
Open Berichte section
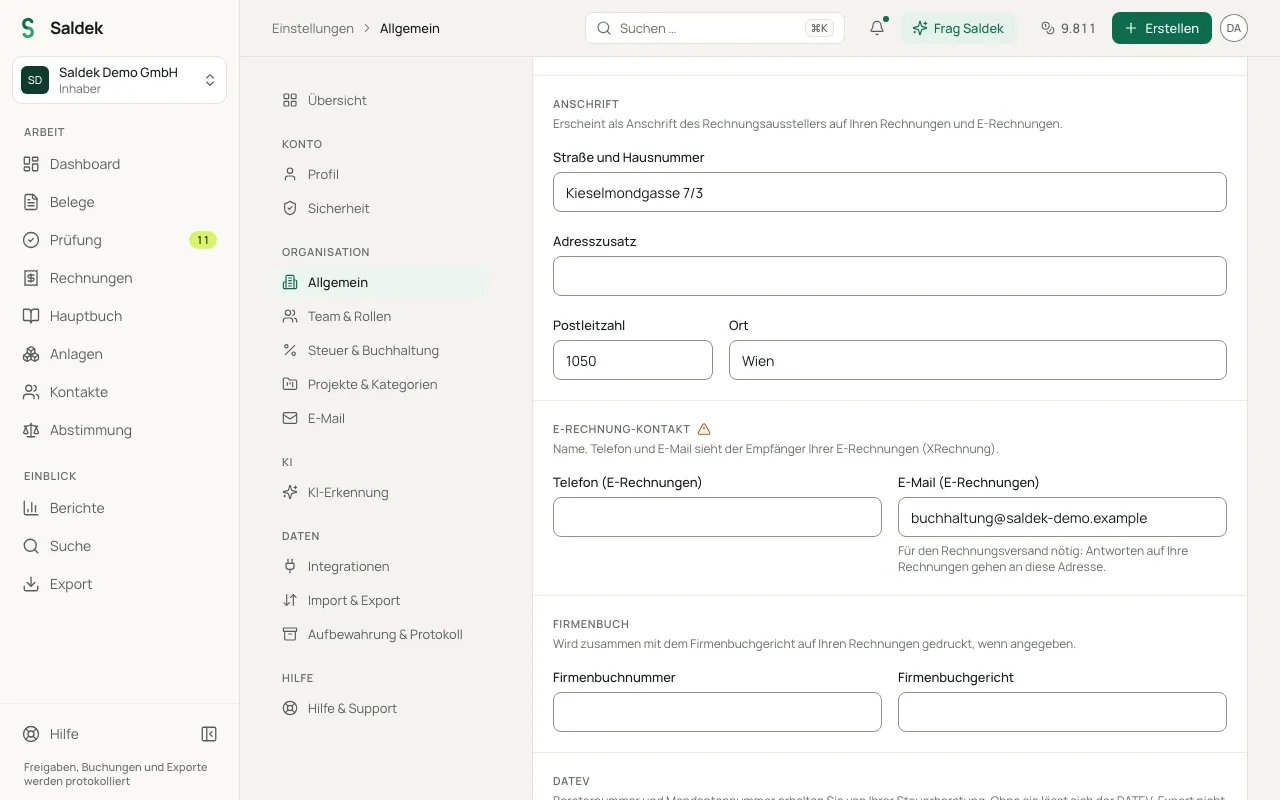[120, 508]
